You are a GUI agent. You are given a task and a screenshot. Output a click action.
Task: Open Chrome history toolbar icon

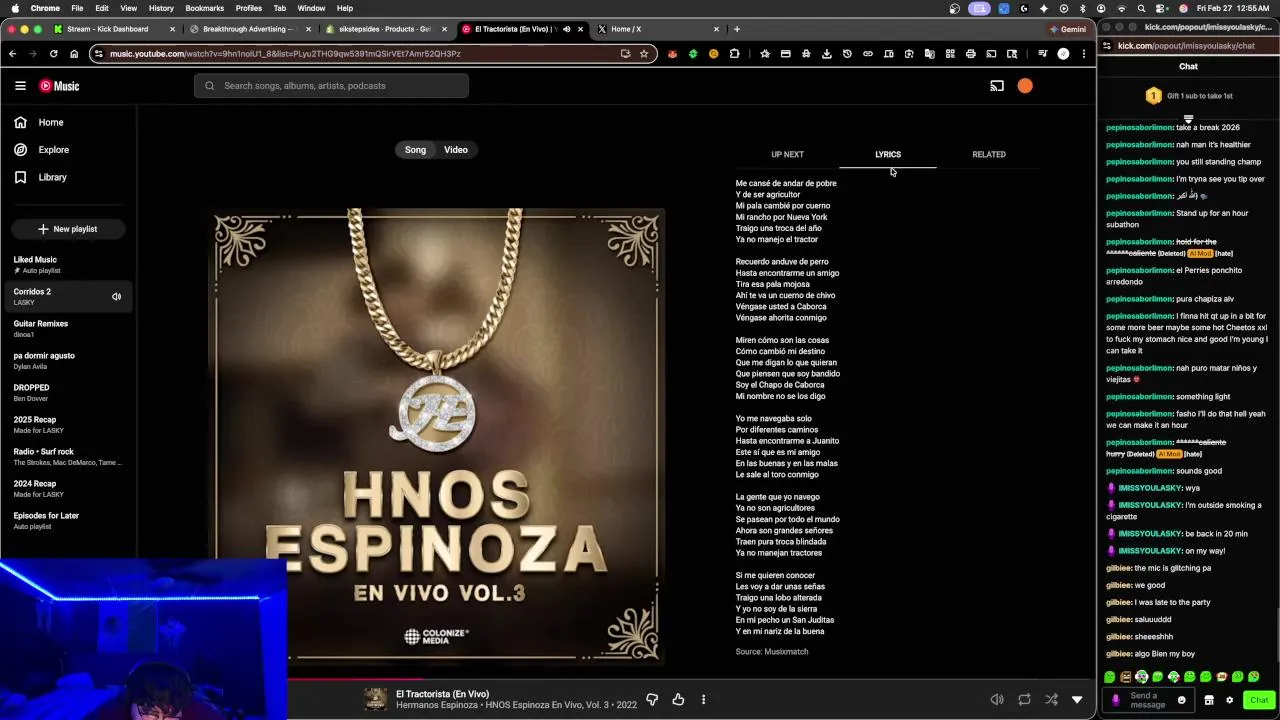pos(847,54)
